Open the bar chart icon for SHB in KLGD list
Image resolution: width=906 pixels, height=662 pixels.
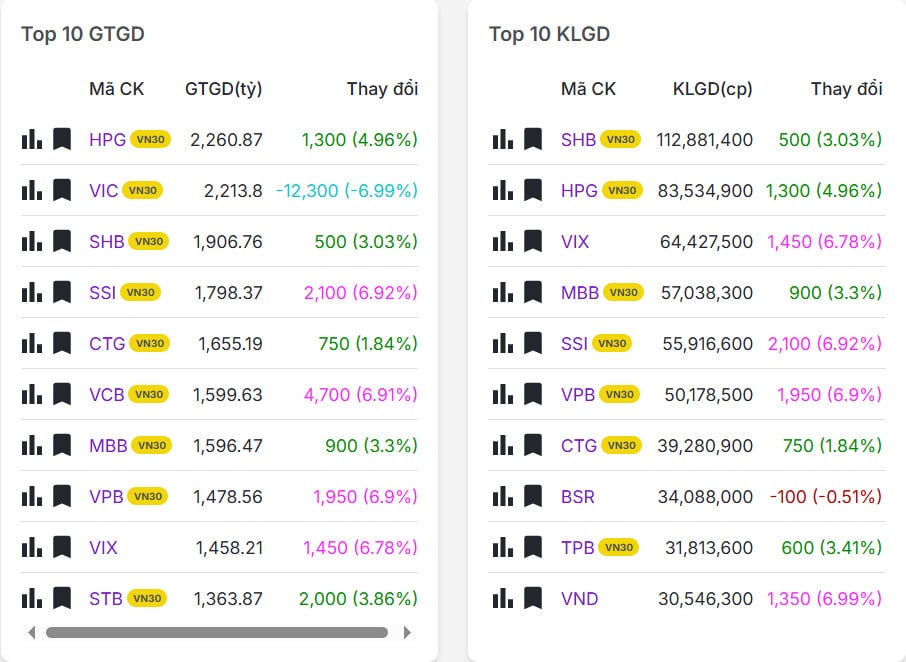501,138
